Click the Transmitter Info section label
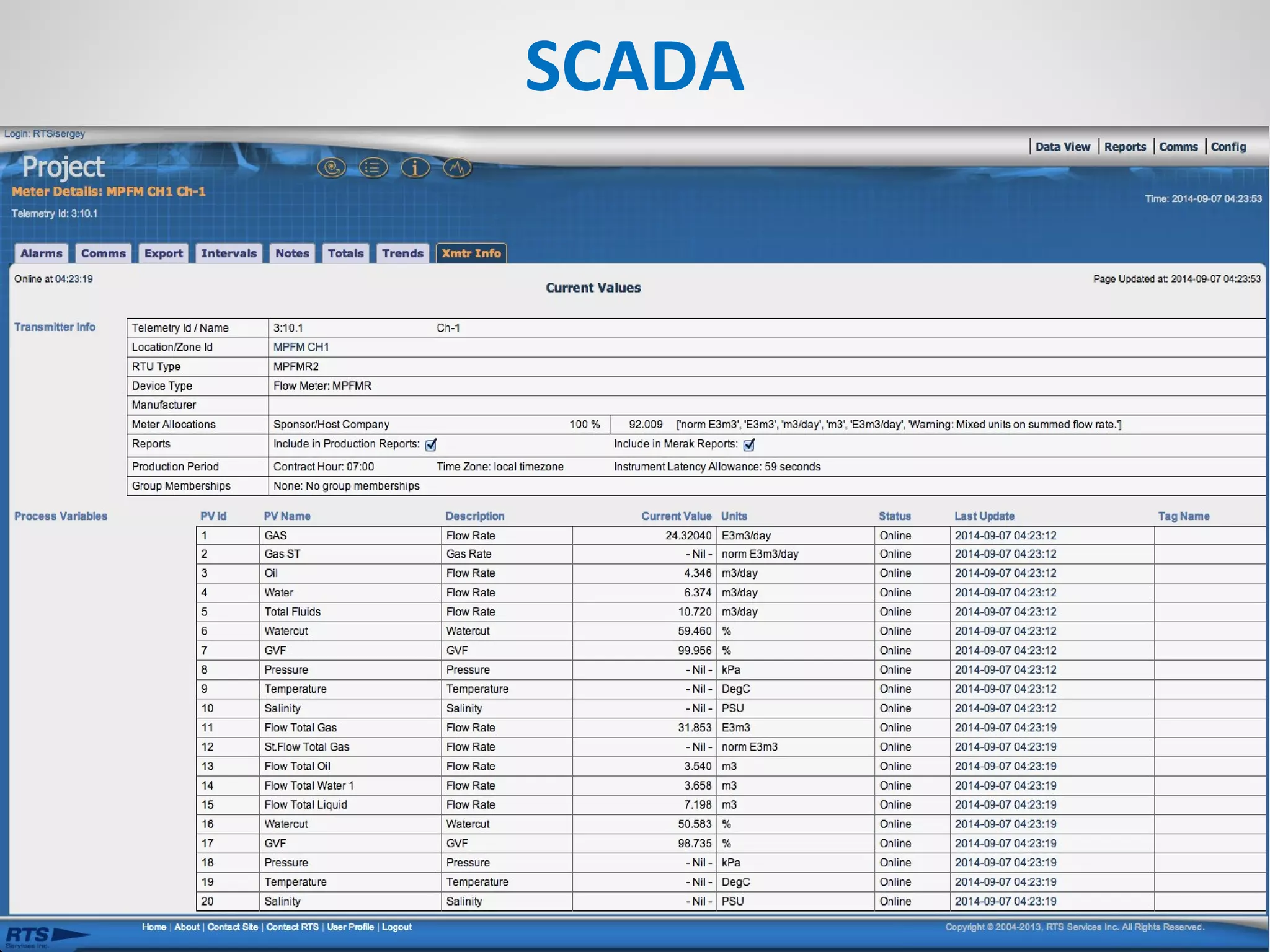 coord(55,327)
